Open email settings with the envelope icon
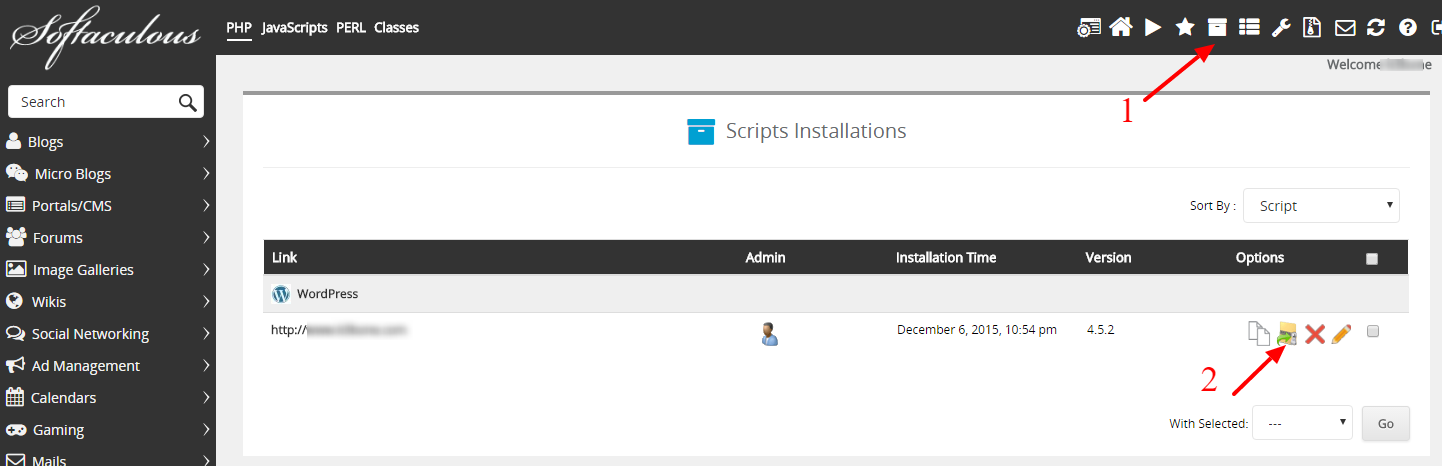This screenshot has width=1442, height=466. coord(1346,28)
